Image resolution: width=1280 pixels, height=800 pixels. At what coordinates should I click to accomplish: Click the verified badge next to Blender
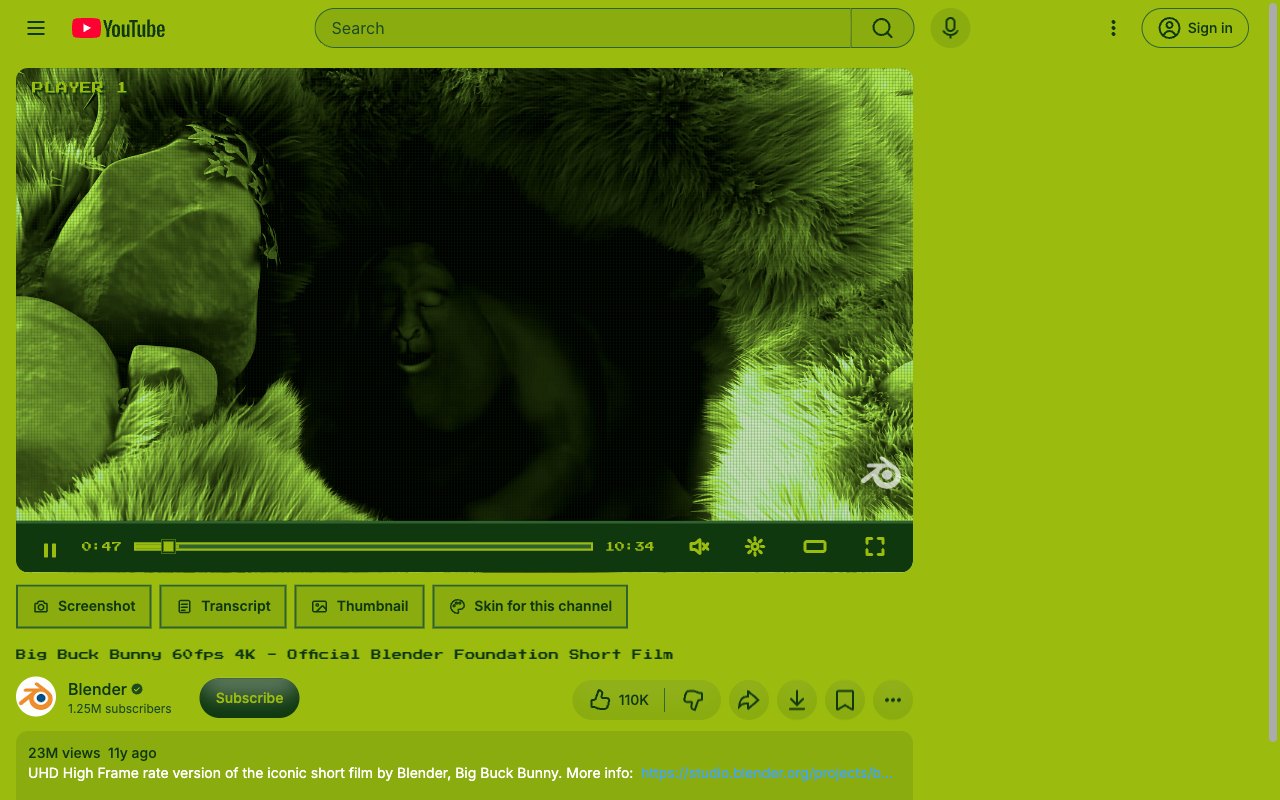pos(137,689)
